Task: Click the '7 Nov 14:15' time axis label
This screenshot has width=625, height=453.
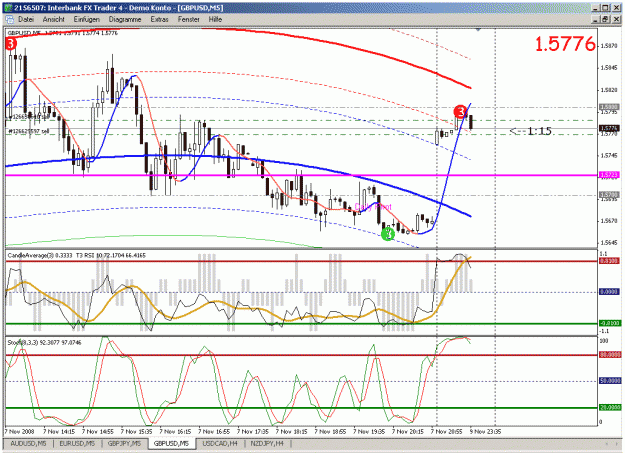Action: 59,431
